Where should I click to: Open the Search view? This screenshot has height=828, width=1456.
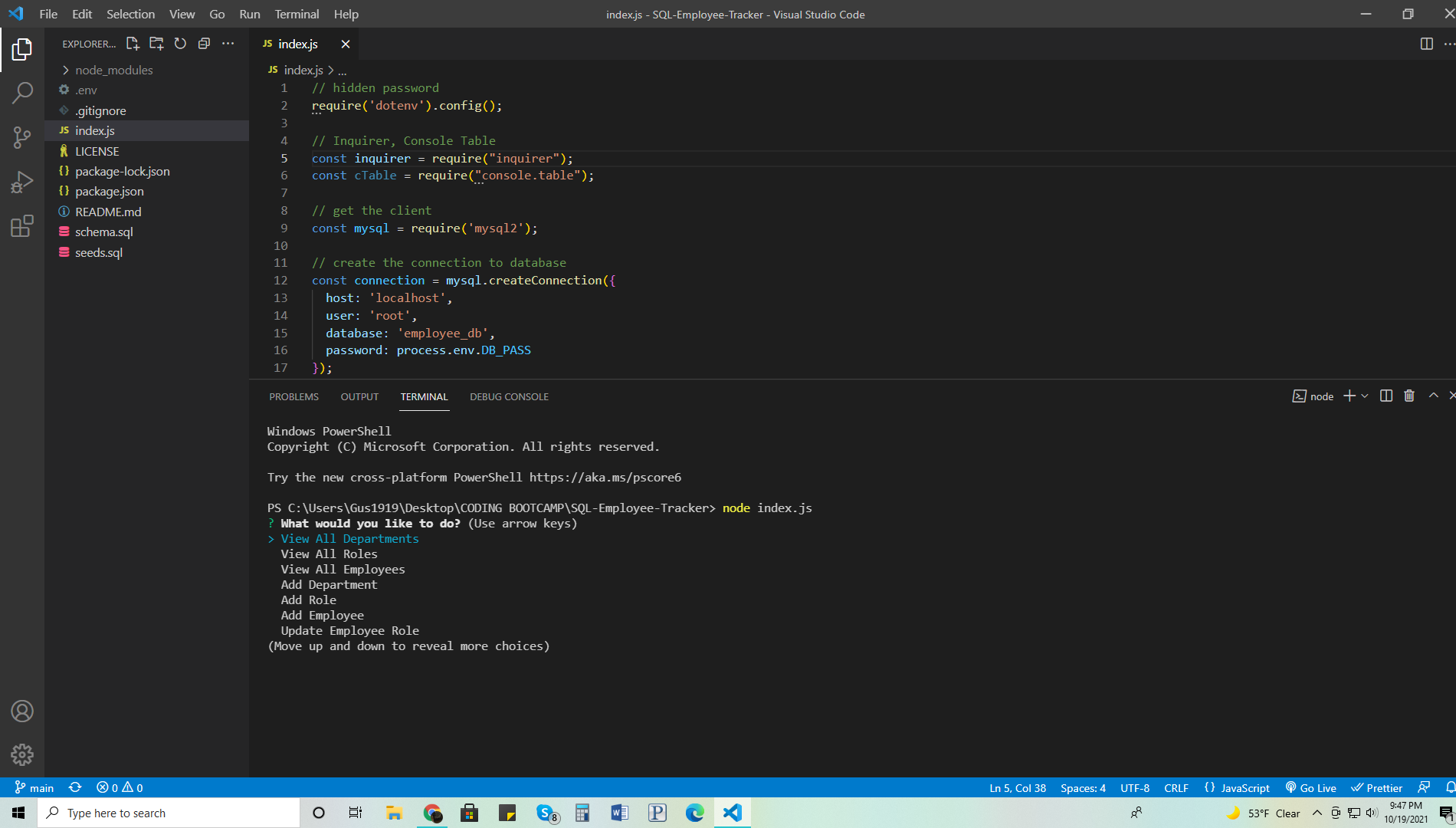pyautogui.click(x=22, y=92)
